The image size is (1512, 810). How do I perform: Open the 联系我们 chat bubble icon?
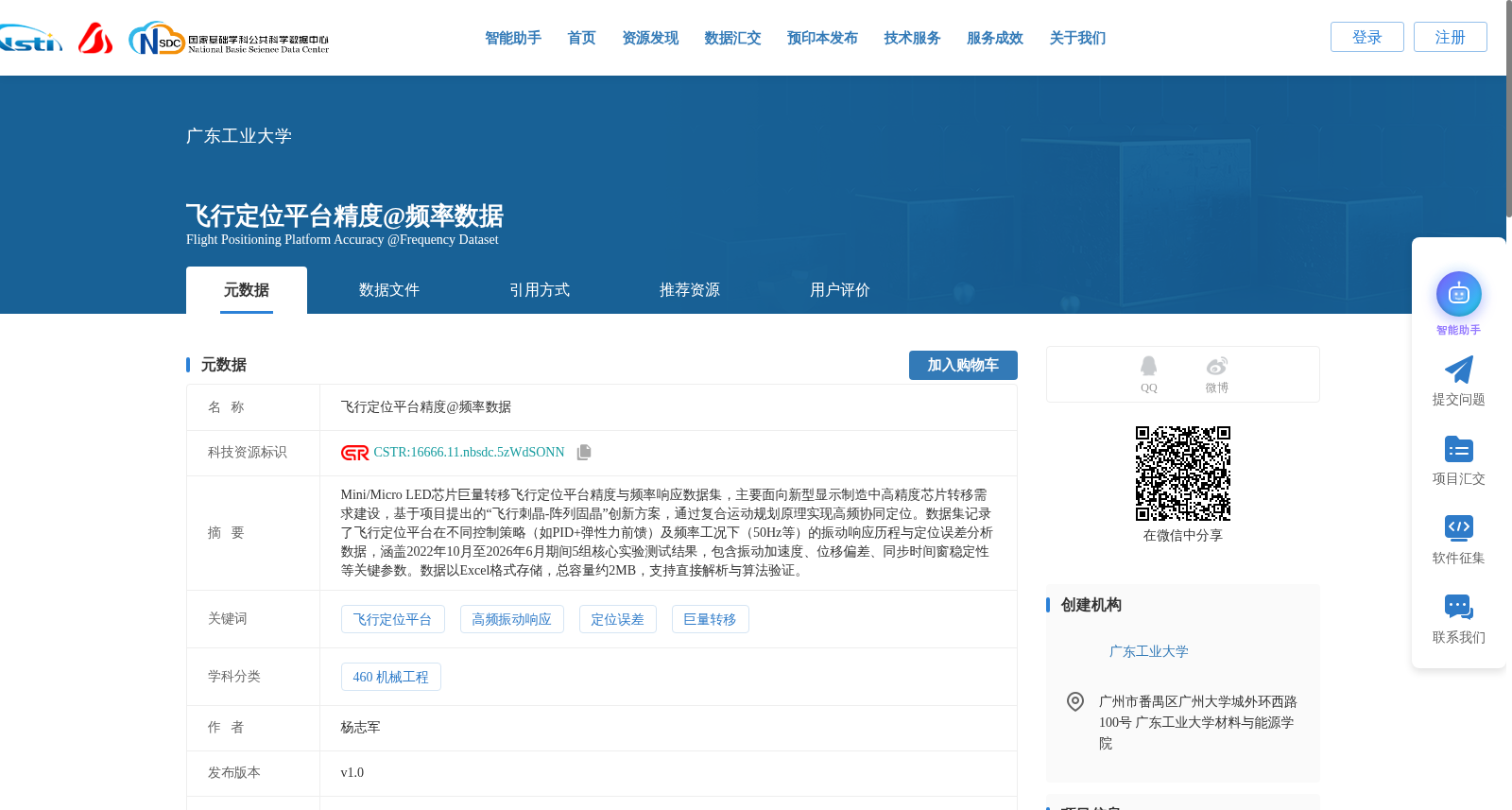[x=1458, y=608]
